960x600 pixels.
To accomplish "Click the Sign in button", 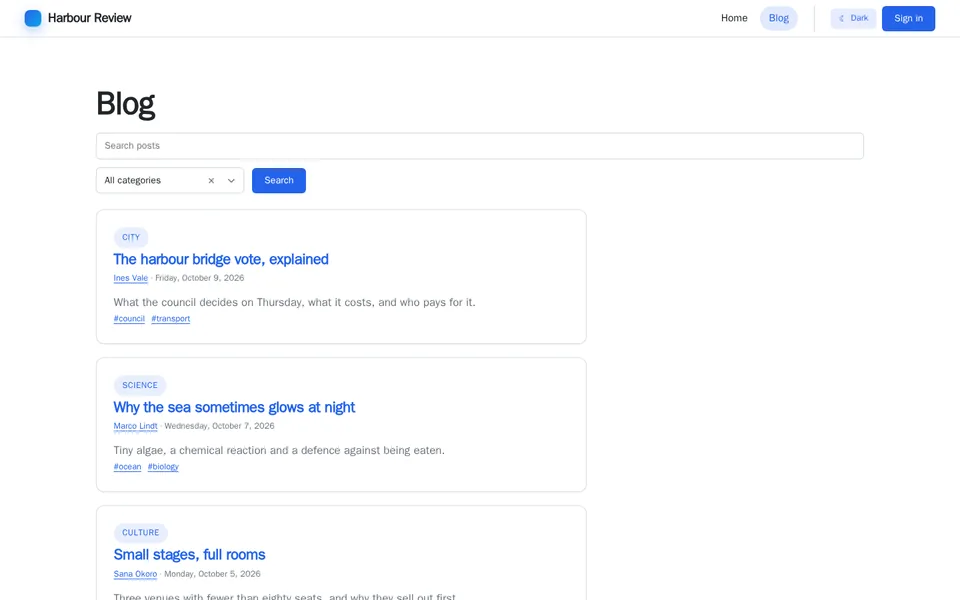I will tap(908, 18).
